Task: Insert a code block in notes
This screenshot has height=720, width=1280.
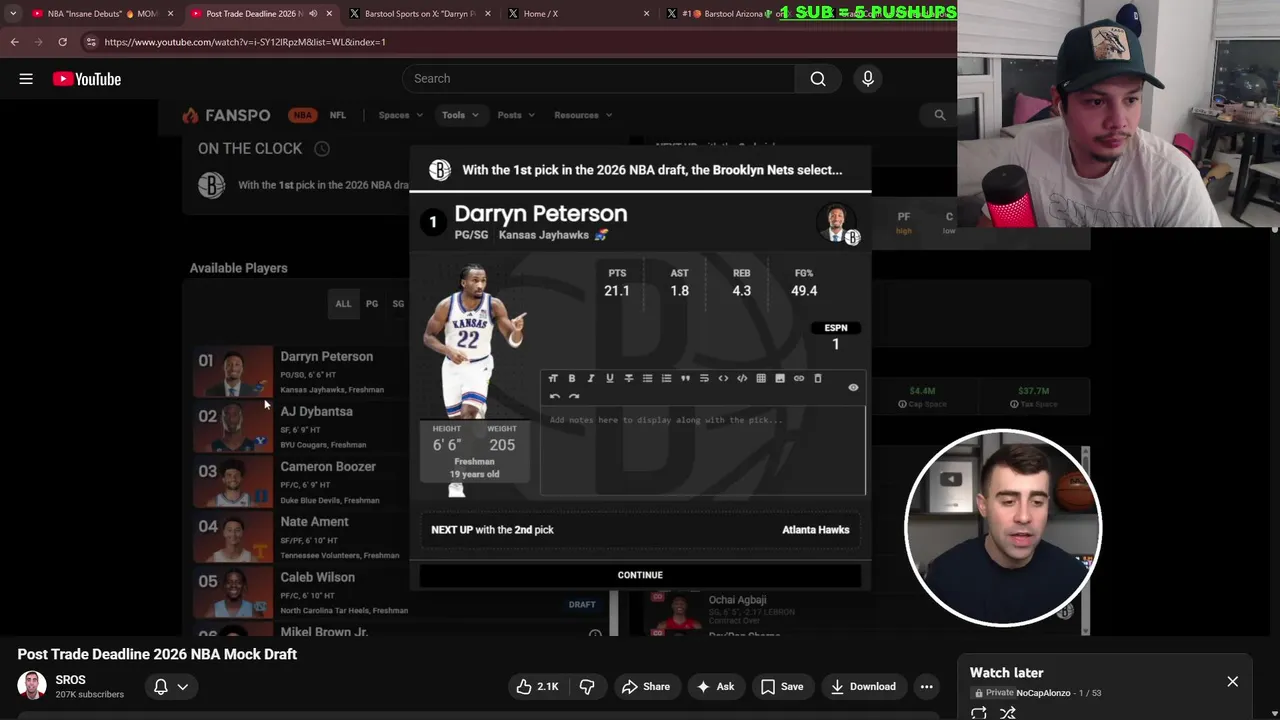Action: 742,378
